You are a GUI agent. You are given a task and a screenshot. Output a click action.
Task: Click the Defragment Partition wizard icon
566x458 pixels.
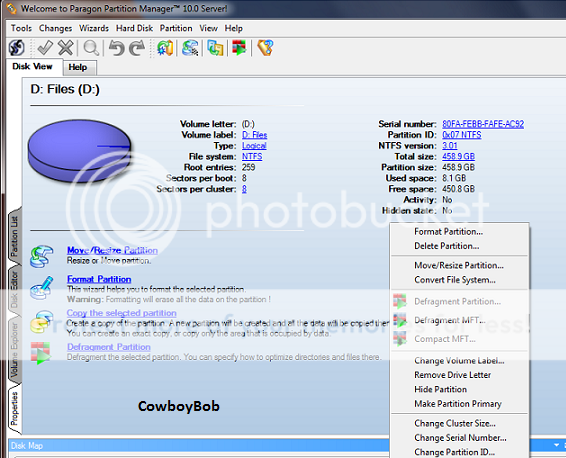pos(41,353)
